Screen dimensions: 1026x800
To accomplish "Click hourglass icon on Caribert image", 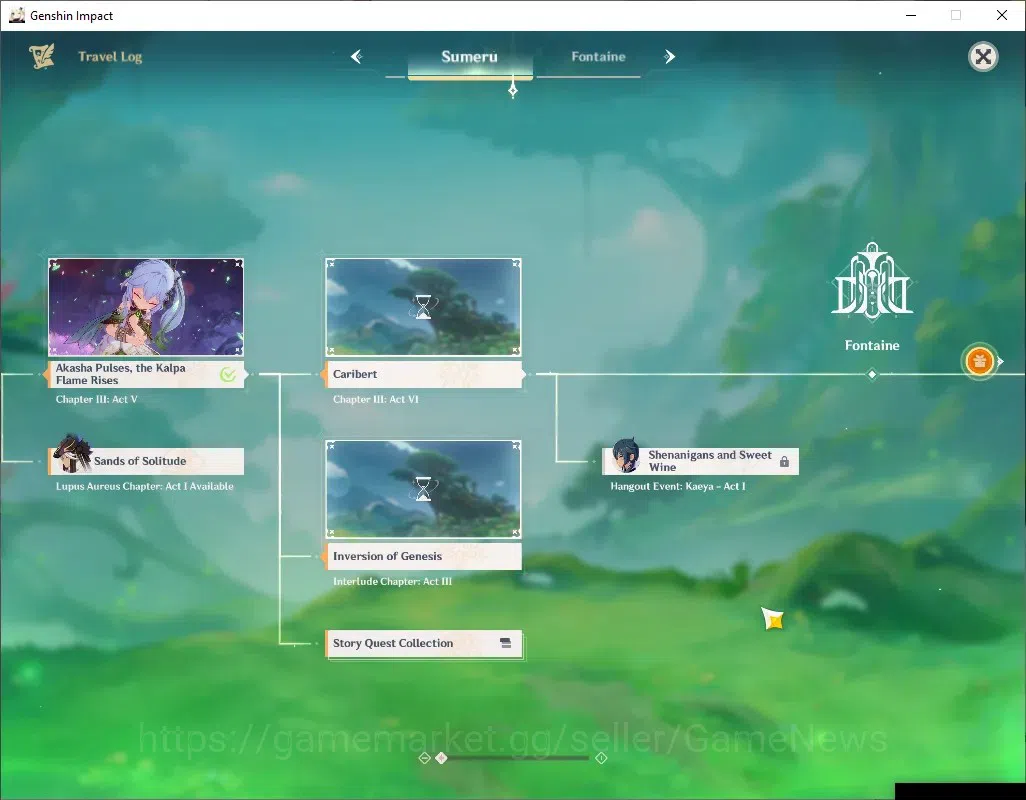I will (423, 306).
